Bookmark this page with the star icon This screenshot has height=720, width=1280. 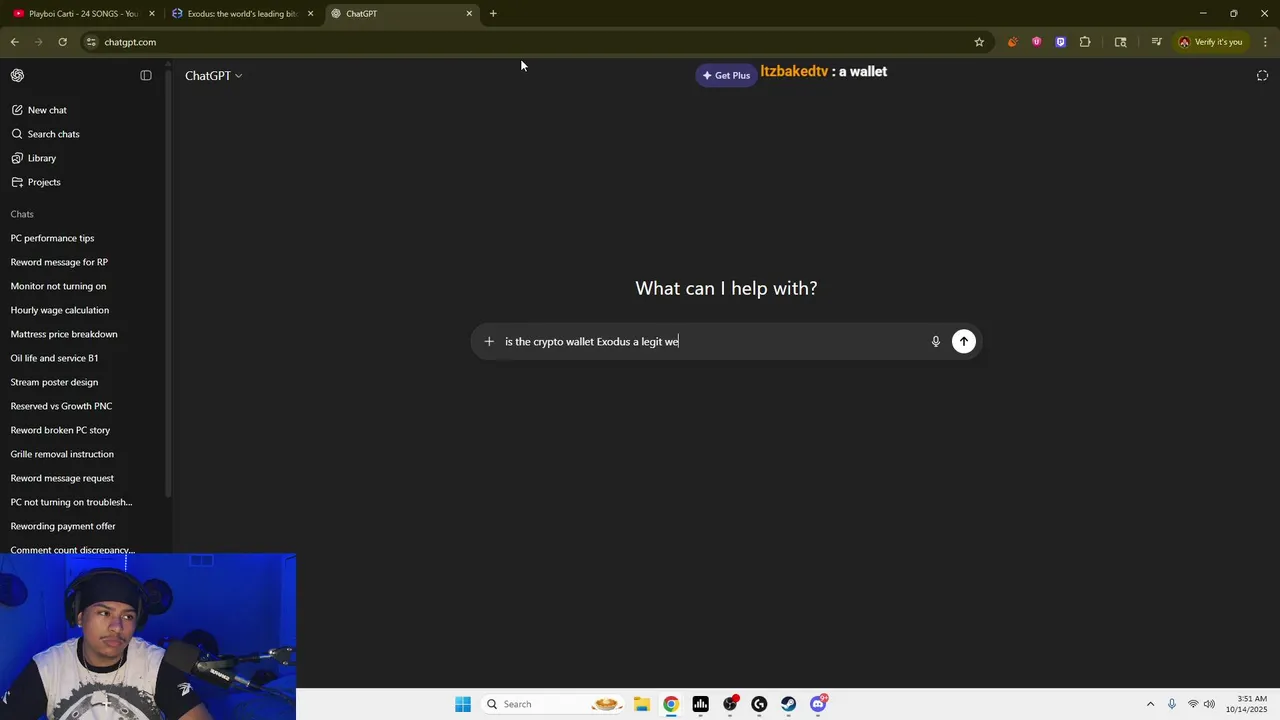(979, 42)
